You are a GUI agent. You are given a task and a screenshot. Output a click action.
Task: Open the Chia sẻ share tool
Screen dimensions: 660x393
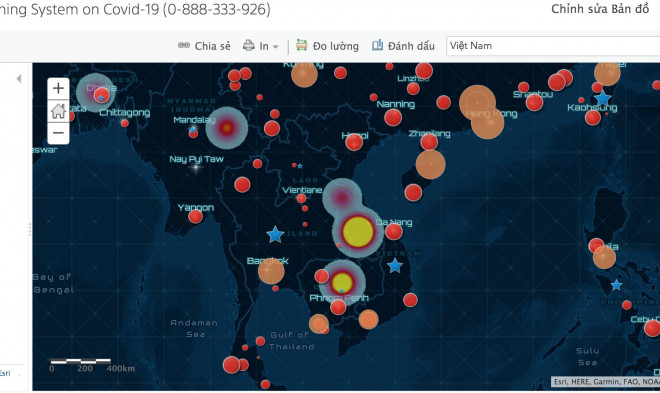coord(204,46)
